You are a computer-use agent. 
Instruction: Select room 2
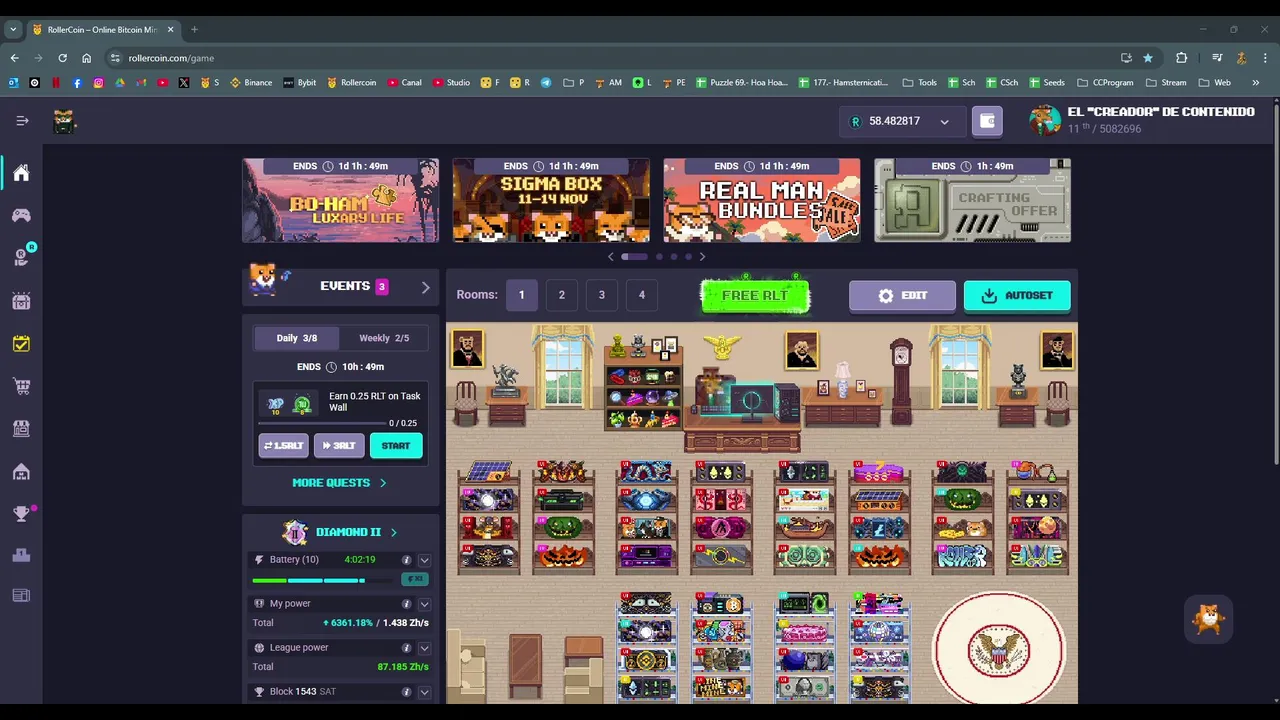(561, 295)
